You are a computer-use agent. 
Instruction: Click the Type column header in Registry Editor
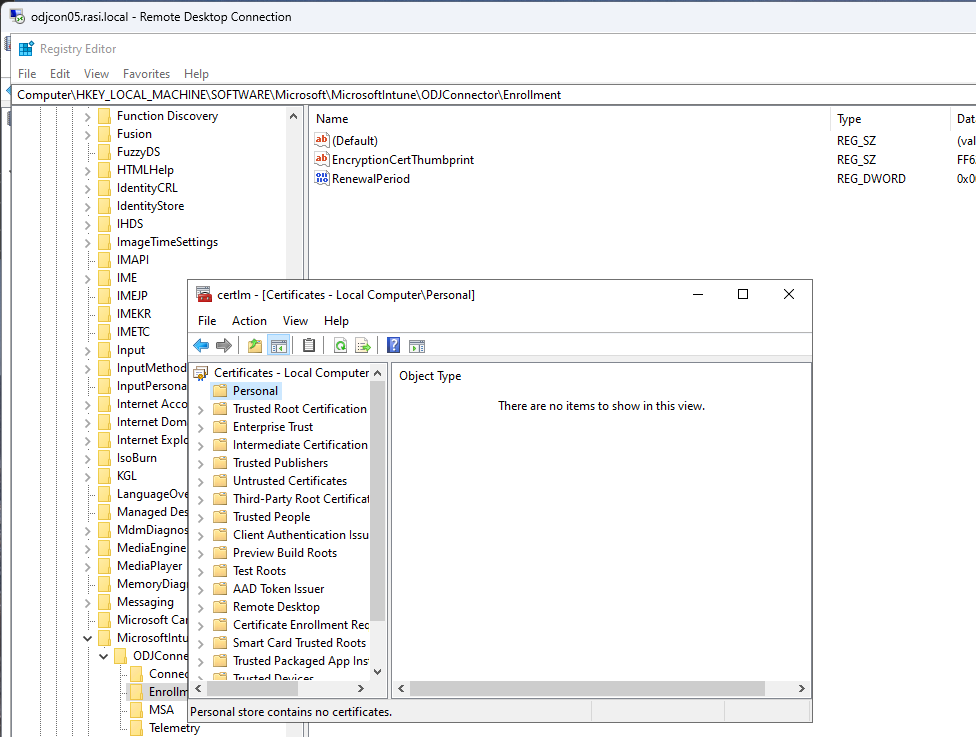(x=849, y=119)
